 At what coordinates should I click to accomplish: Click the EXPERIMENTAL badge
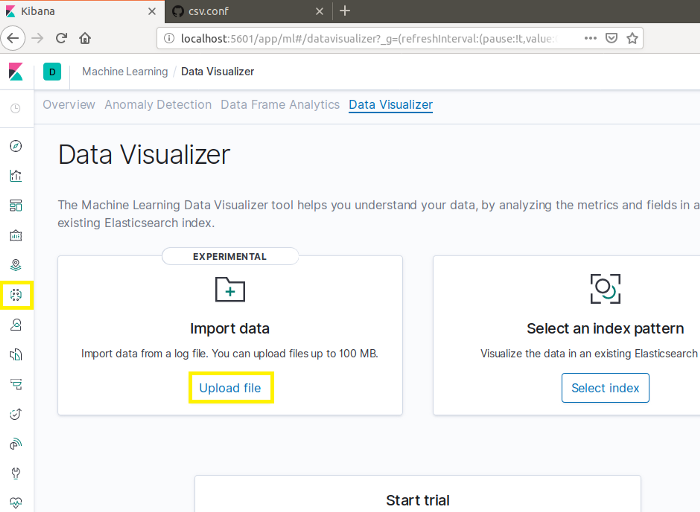click(x=230, y=256)
